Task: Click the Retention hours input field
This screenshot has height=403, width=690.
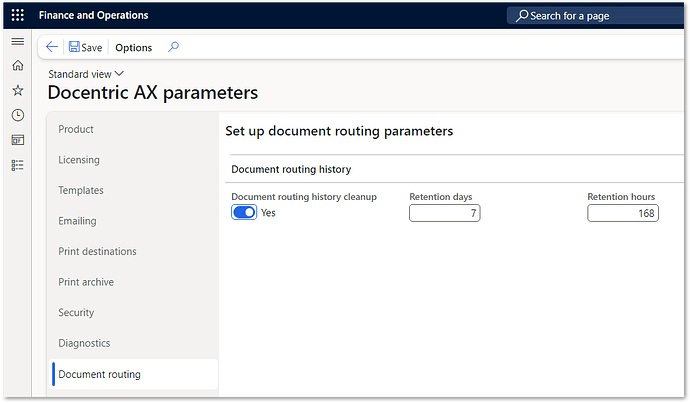Action: point(623,213)
